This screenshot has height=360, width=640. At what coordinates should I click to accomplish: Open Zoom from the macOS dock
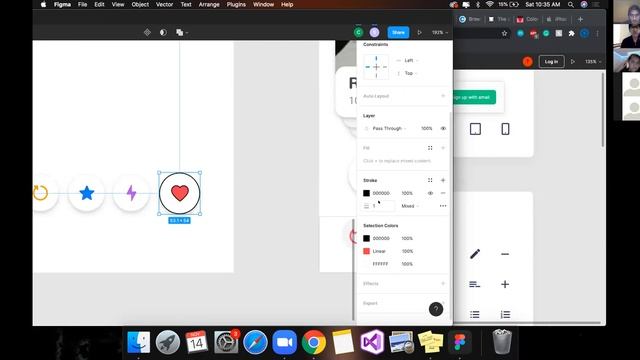click(284, 342)
